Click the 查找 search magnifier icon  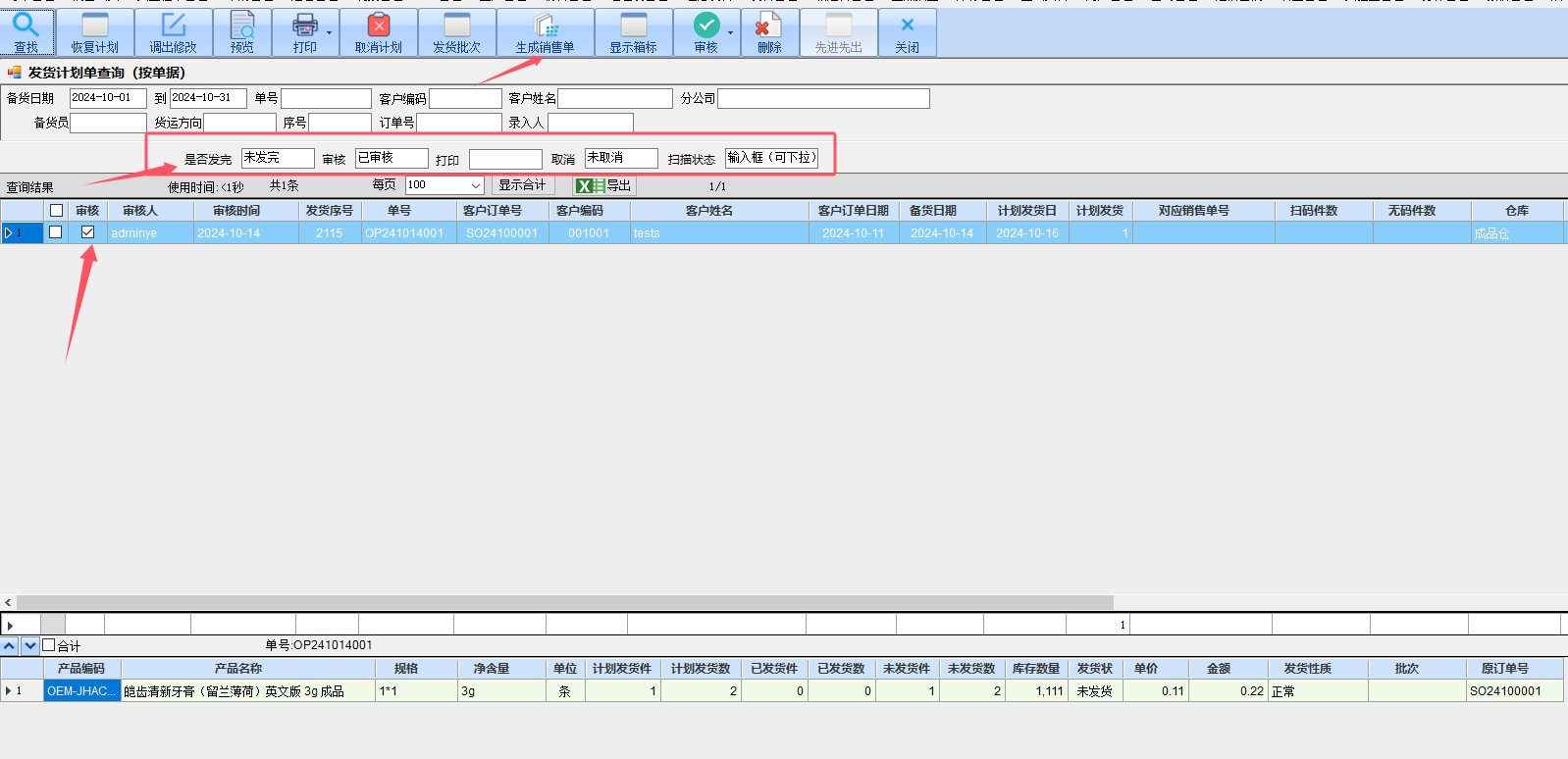coord(26,25)
